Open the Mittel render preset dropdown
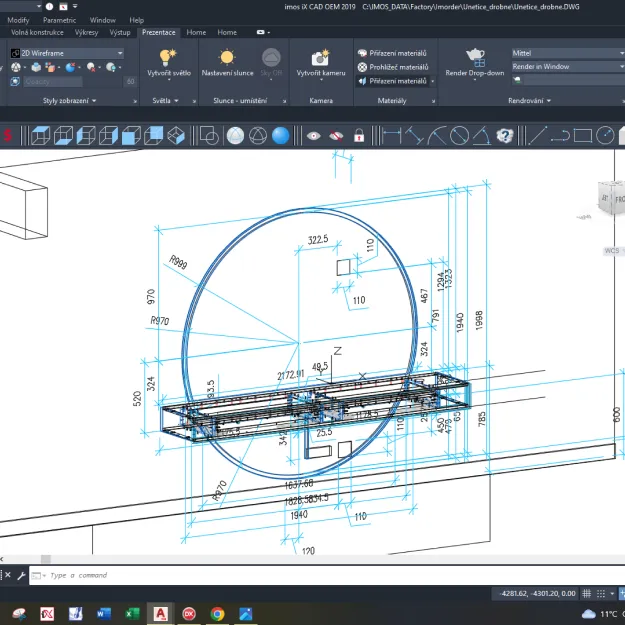The height and width of the screenshot is (625, 625). point(568,53)
